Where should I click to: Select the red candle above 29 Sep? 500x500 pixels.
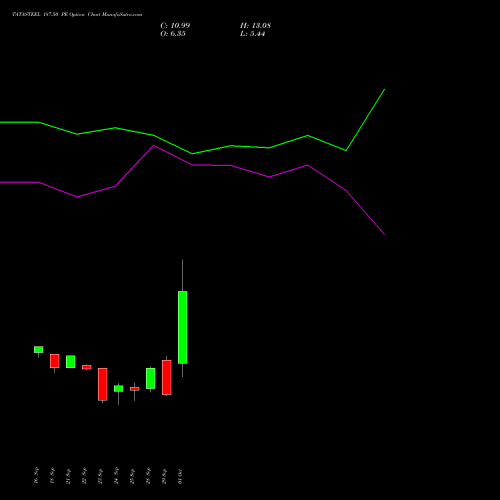coord(167,377)
